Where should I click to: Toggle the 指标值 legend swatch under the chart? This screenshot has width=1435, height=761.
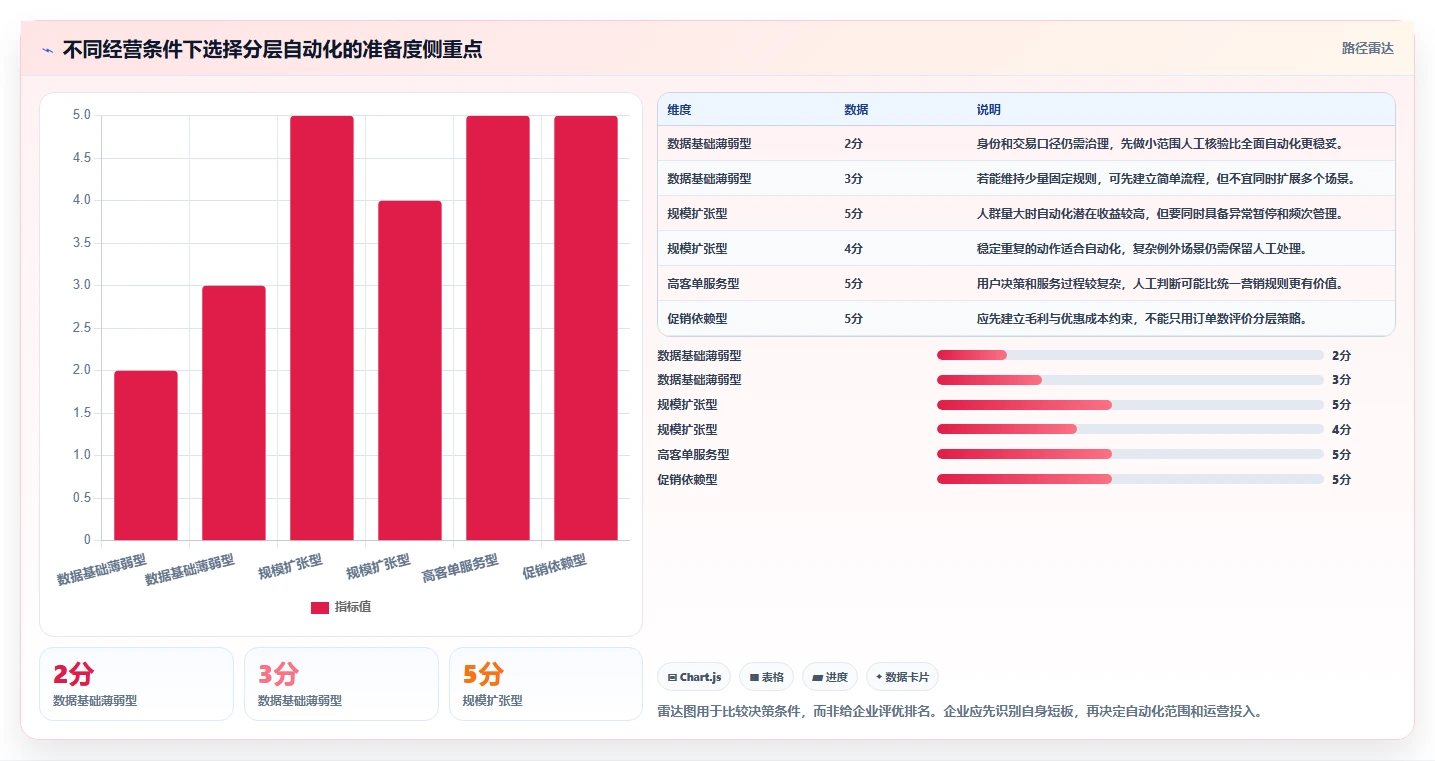[320, 607]
